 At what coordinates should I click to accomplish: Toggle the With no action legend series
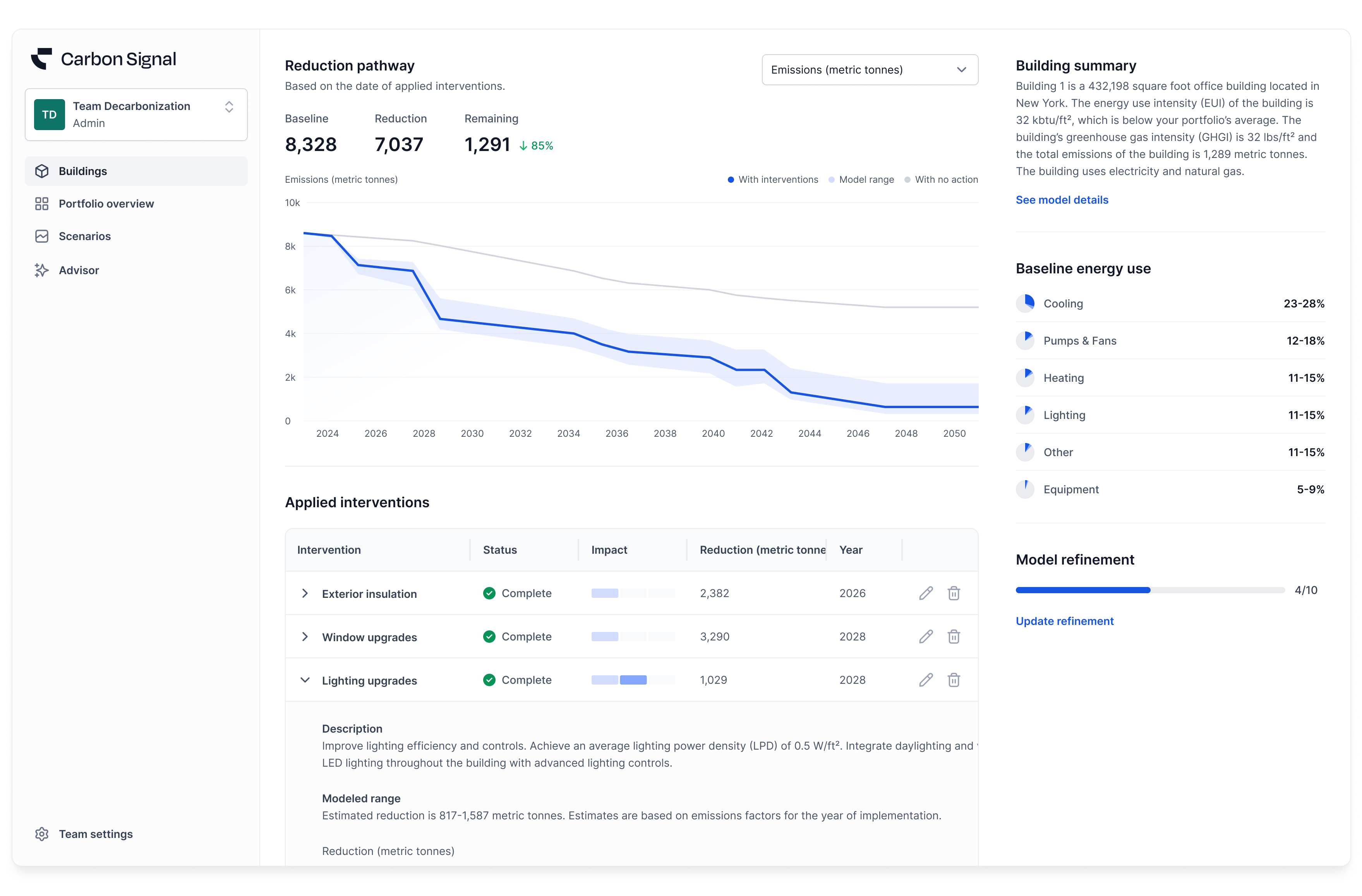point(941,180)
